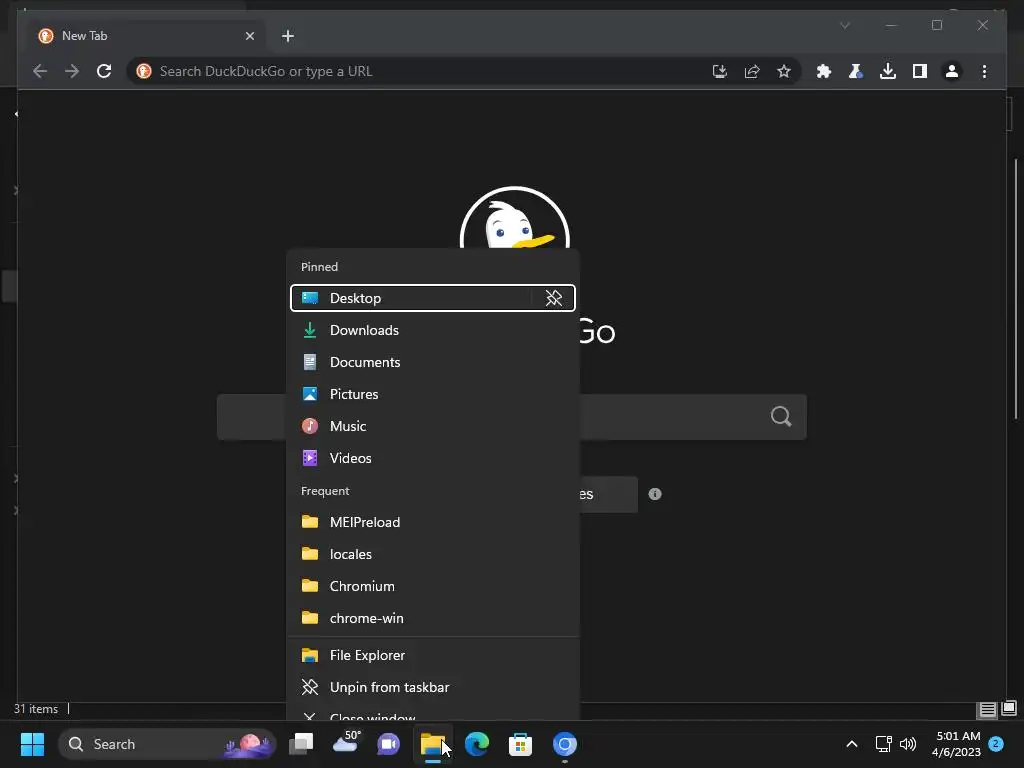Open the Music pinned folder
1024x768 pixels.
point(432,426)
